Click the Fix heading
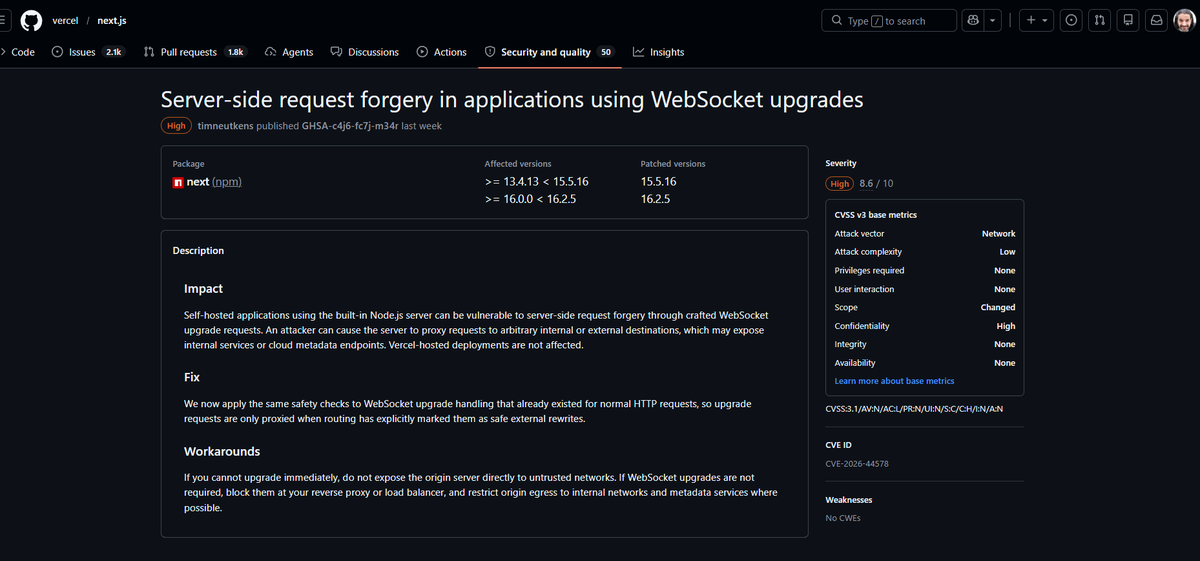This screenshot has height=561, width=1200. (x=192, y=377)
